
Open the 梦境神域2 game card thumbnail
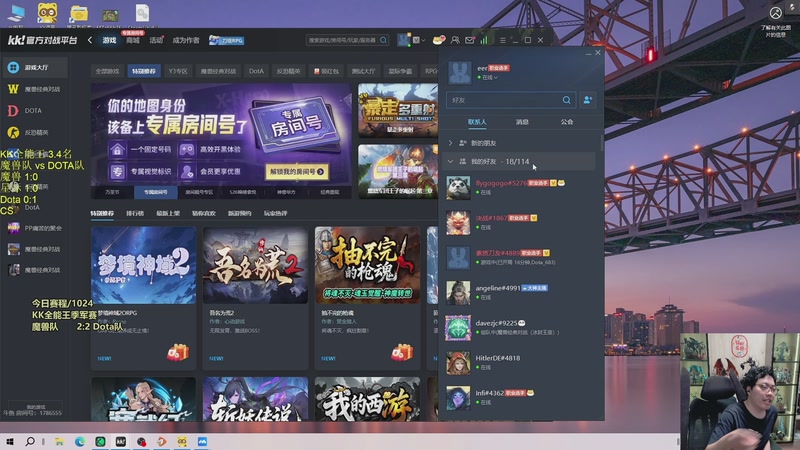143,265
